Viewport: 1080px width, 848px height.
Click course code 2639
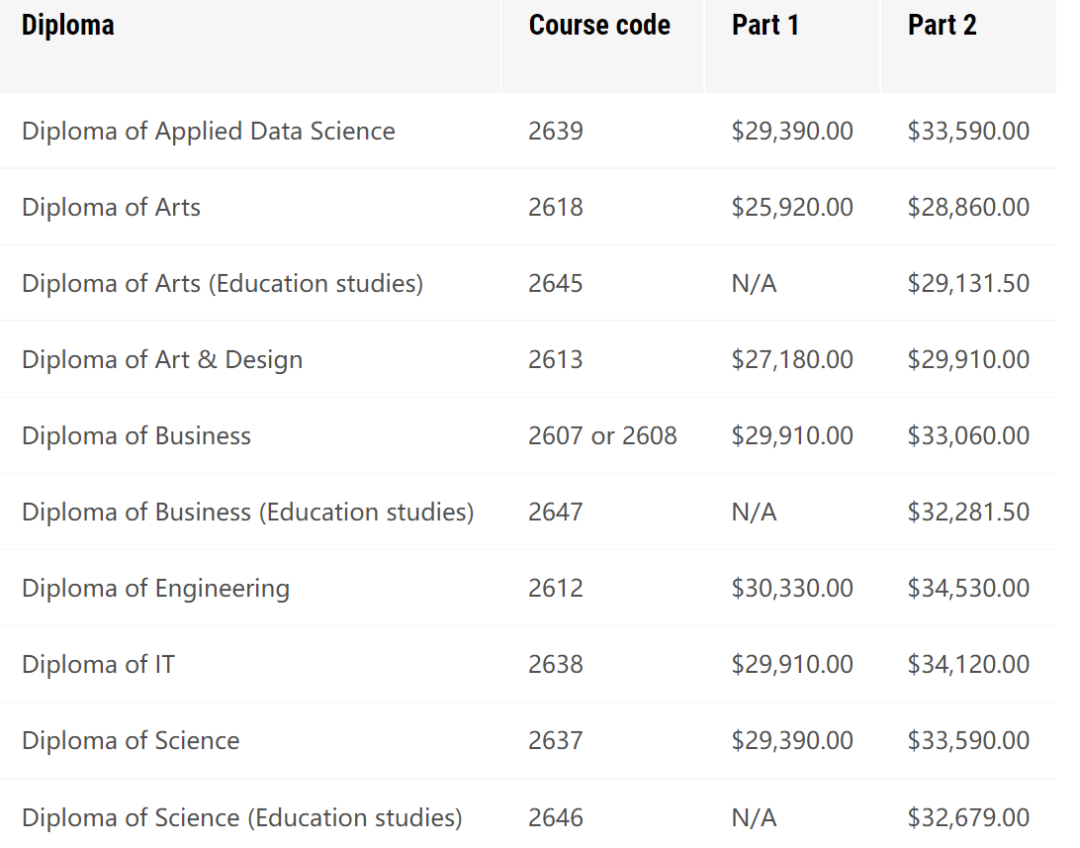pos(555,131)
